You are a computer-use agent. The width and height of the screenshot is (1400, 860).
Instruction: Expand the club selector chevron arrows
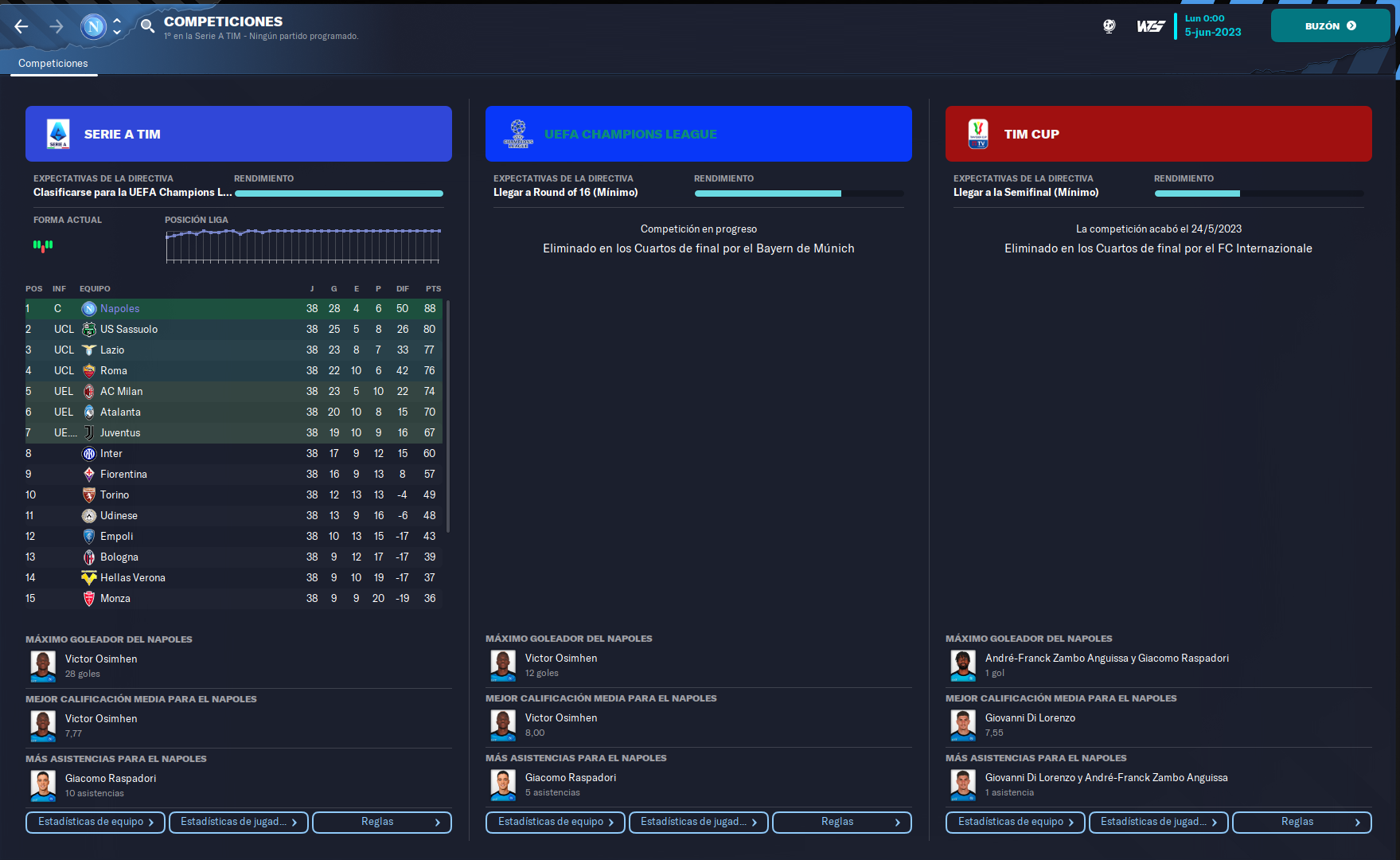click(117, 26)
